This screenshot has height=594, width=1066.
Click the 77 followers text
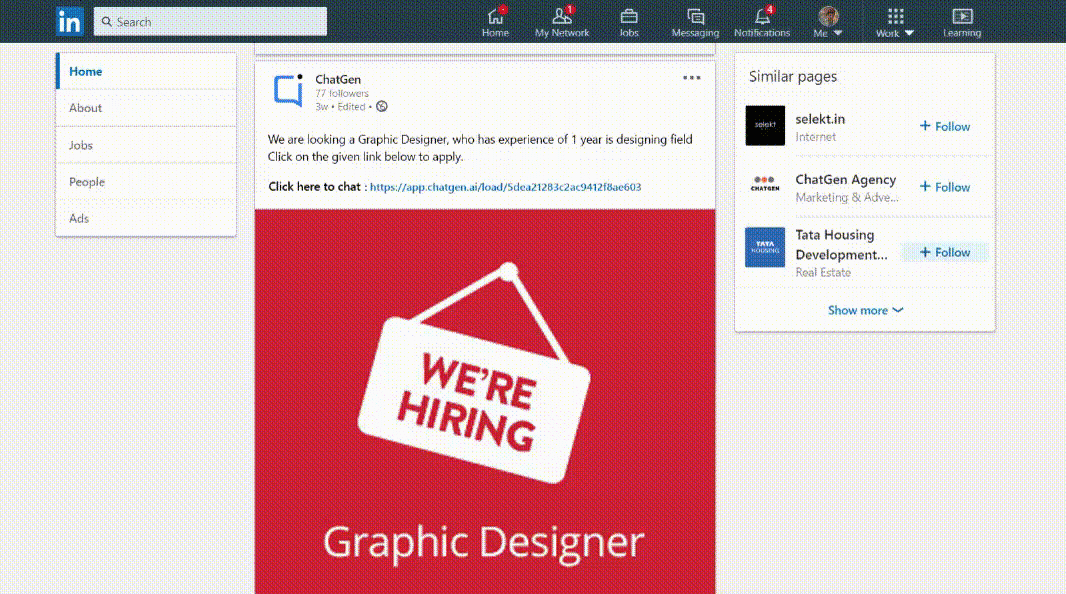pyautogui.click(x=342, y=94)
